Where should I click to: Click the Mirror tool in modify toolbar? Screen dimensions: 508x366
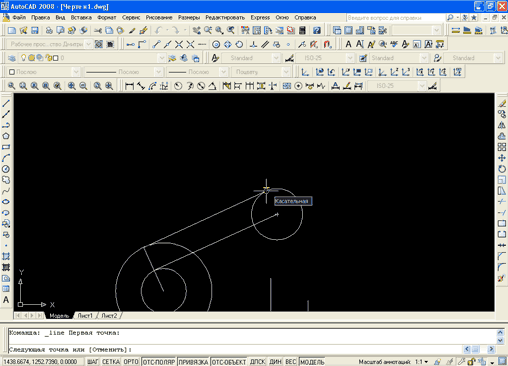click(502, 125)
